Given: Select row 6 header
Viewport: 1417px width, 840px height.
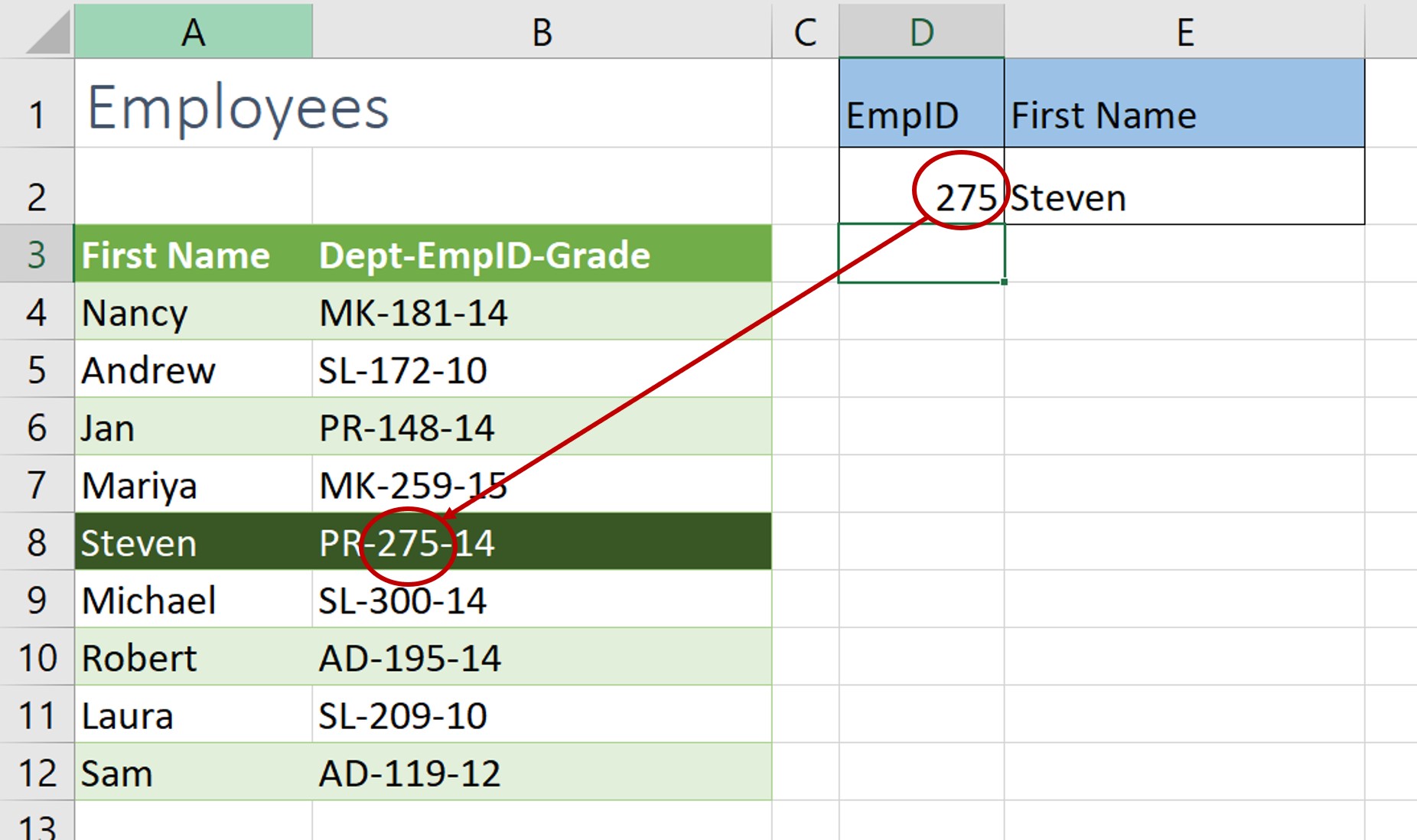Looking at the screenshot, I should click(37, 426).
